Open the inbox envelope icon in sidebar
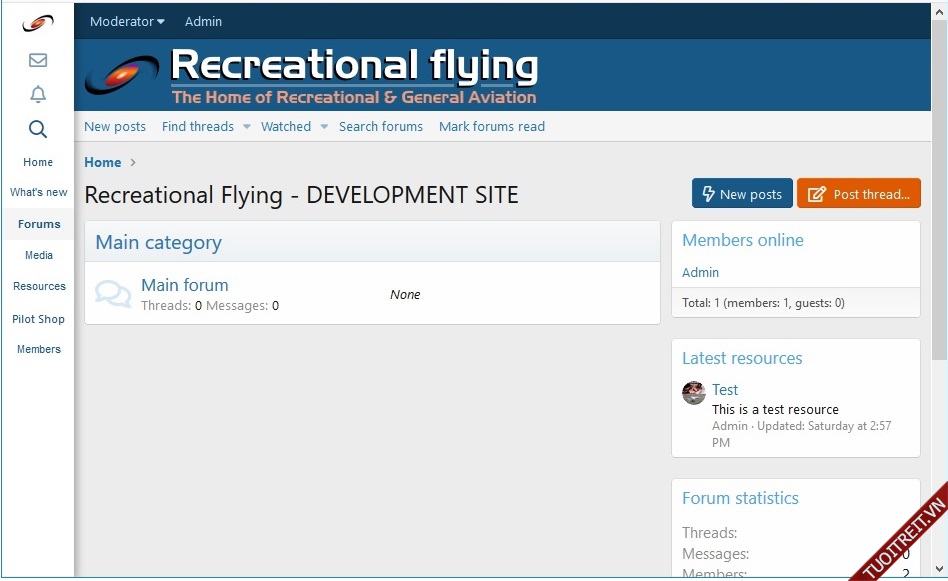This screenshot has width=948, height=581. point(38,60)
